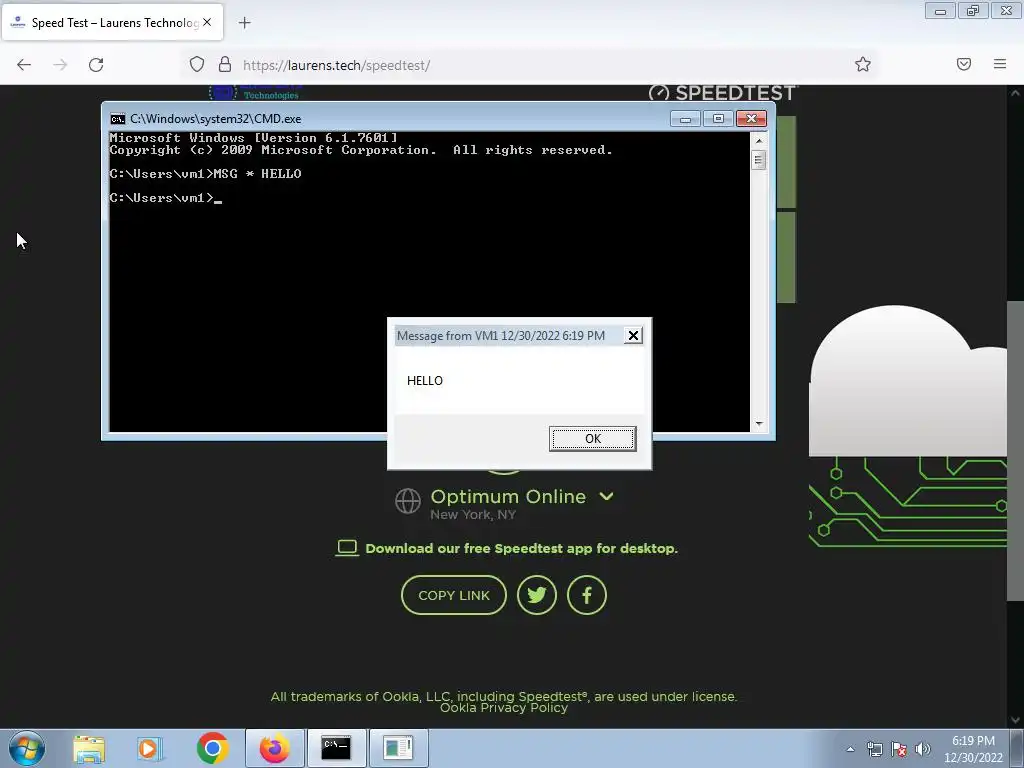Show hidden system tray icons
The image size is (1024, 768).
tap(850, 749)
